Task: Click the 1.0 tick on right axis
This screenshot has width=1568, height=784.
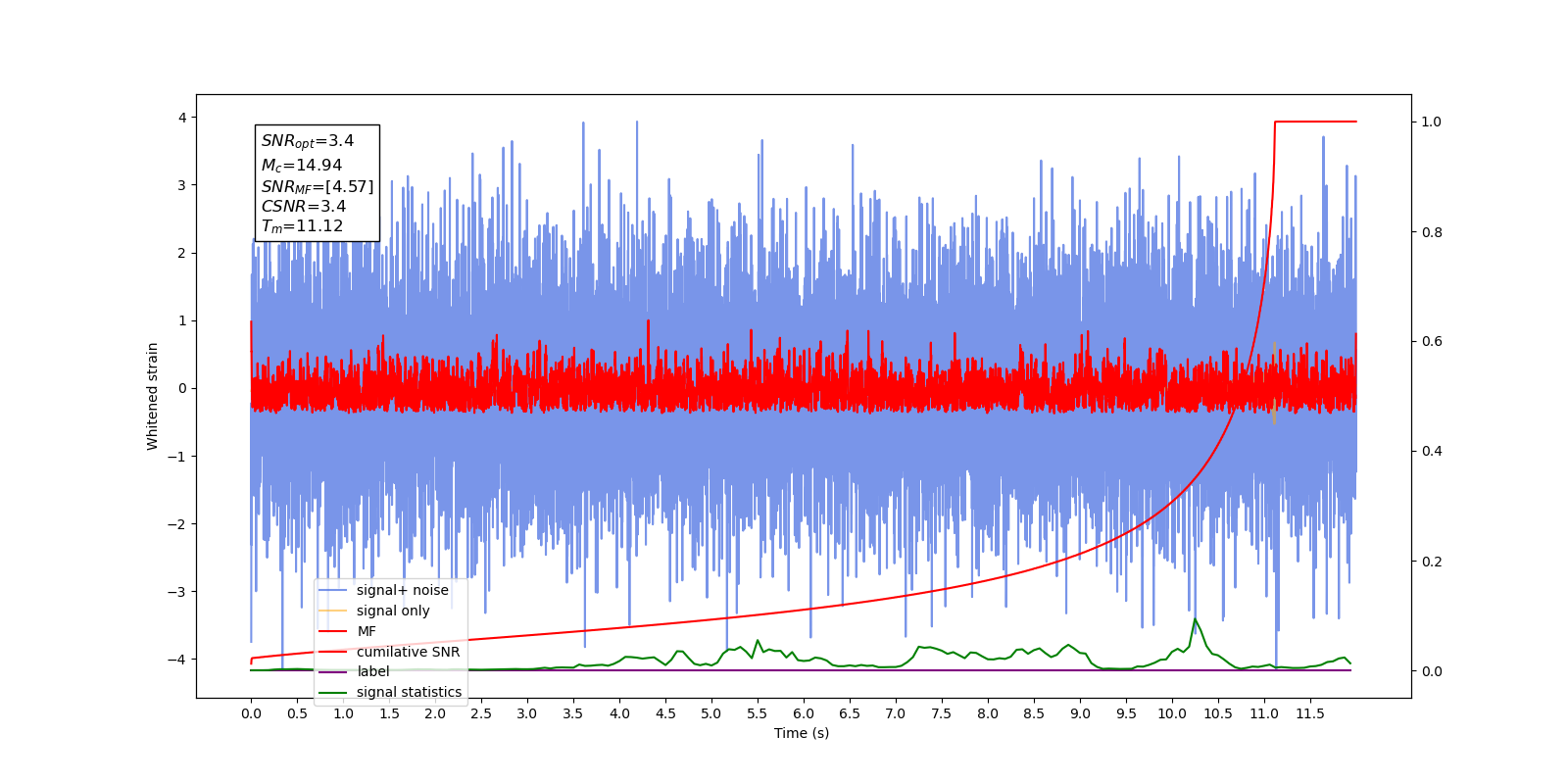Action: pyautogui.click(x=1432, y=122)
